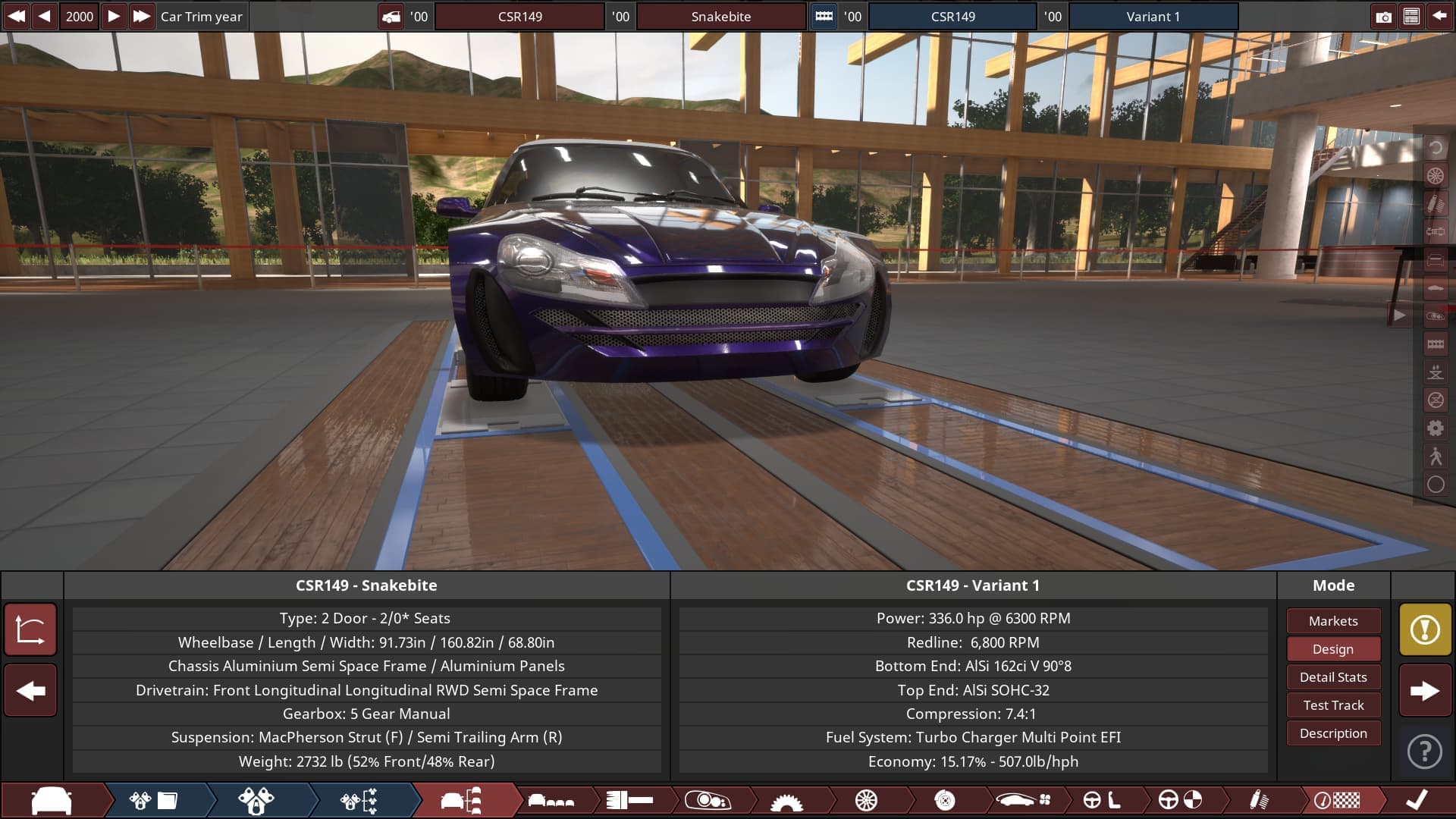Click the warnings exclamation icon
The height and width of the screenshot is (819, 1456).
coord(1425,629)
